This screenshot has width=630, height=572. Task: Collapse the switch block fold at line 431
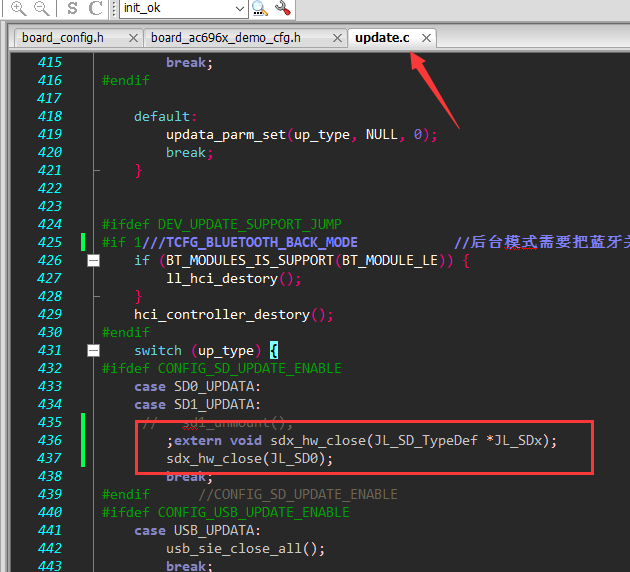click(x=93, y=351)
